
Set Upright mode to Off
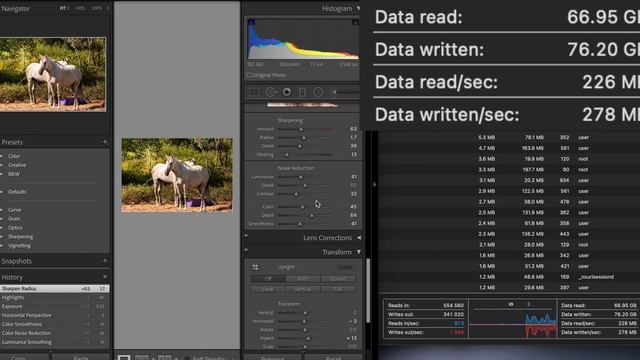click(x=268, y=279)
